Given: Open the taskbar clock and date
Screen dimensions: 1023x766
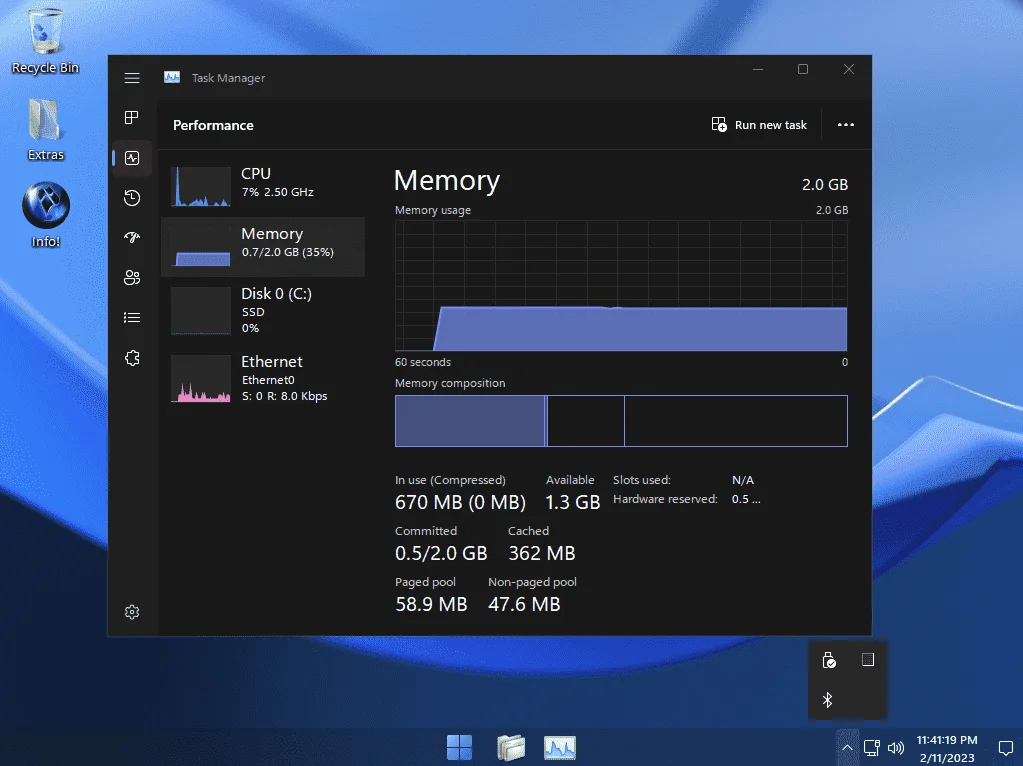Looking at the screenshot, I should click(947, 748).
